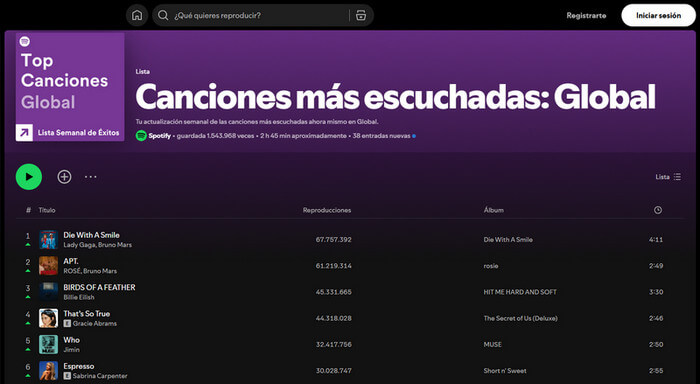Open album The Secret of Us (Deluxe)

521,318
